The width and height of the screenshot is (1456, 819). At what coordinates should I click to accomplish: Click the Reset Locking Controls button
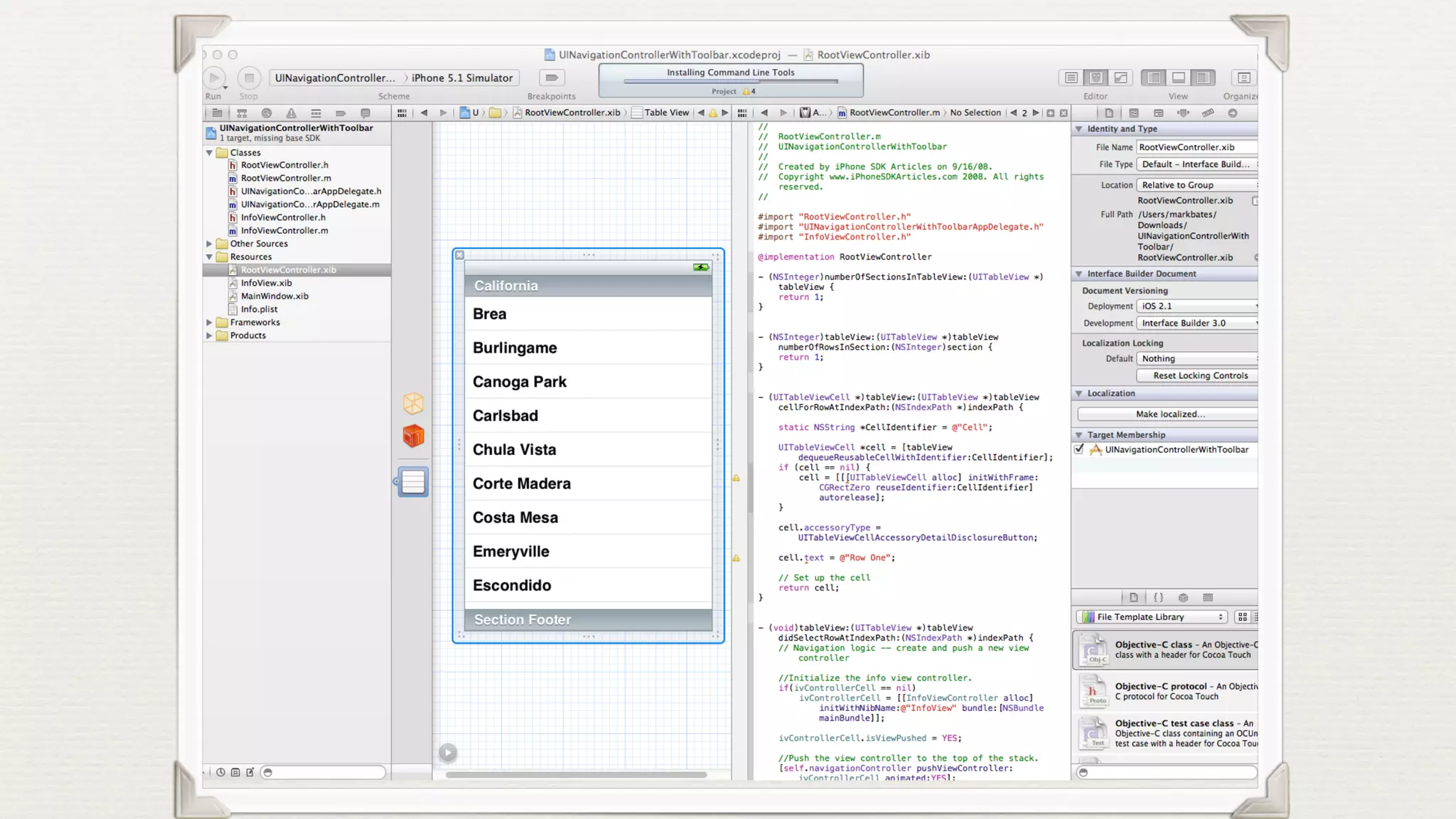tap(1199, 375)
